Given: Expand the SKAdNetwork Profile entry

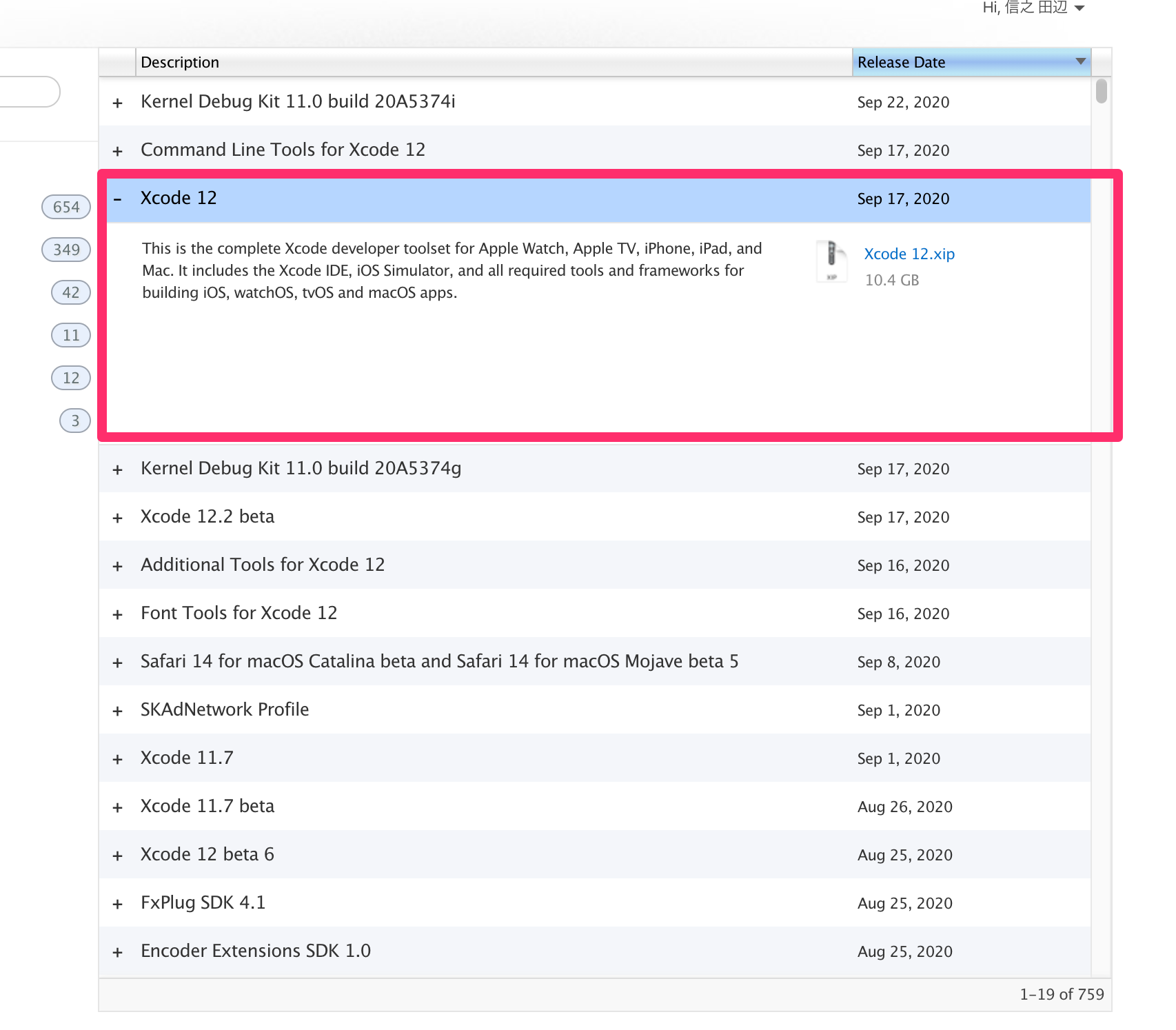Looking at the screenshot, I should (x=117, y=710).
